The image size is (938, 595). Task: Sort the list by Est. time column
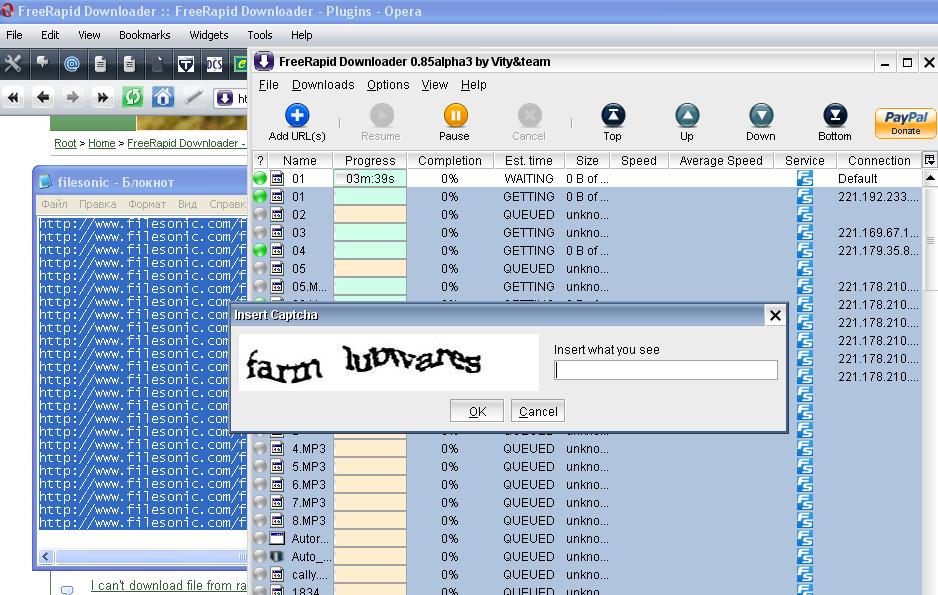(528, 160)
